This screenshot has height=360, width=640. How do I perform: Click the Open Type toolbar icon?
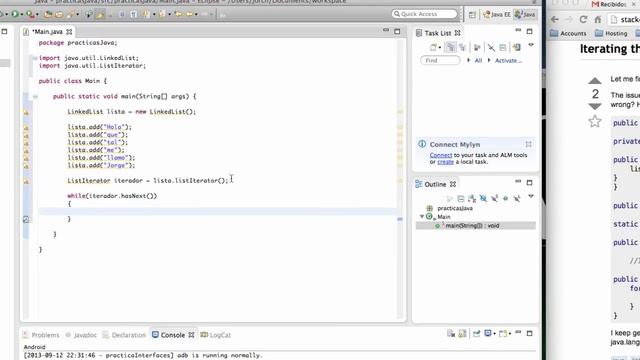click(59, 15)
